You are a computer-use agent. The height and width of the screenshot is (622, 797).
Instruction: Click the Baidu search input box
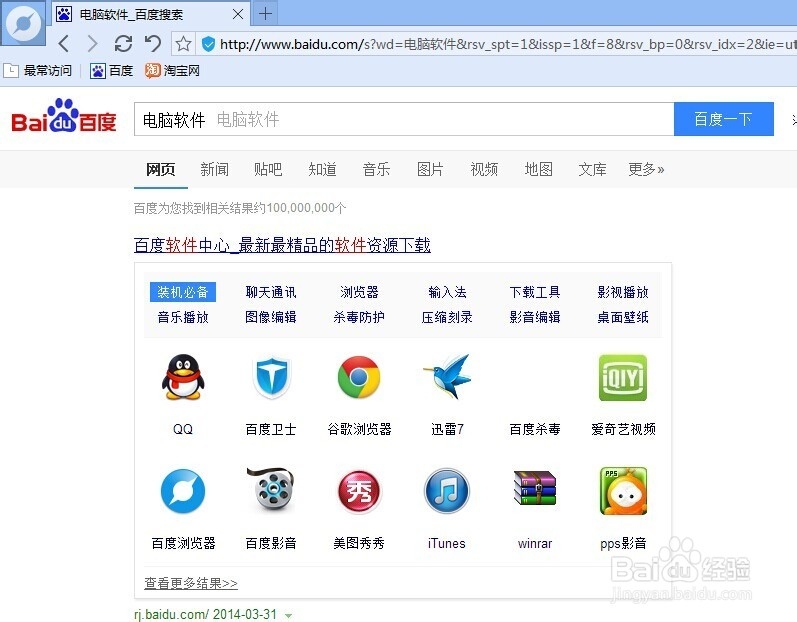pyautogui.click(x=404, y=119)
